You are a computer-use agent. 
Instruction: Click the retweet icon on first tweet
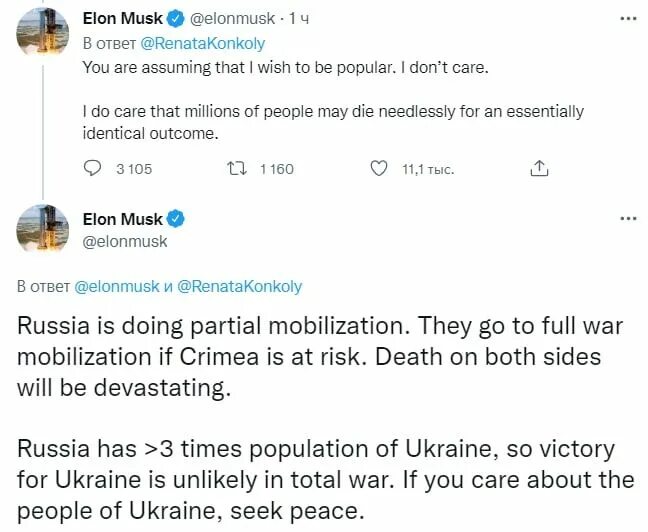236,168
